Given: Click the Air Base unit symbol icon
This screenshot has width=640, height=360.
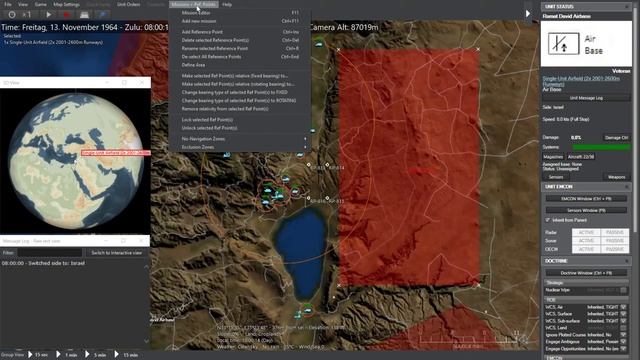Looking at the screenshot, I should (563, 44).
